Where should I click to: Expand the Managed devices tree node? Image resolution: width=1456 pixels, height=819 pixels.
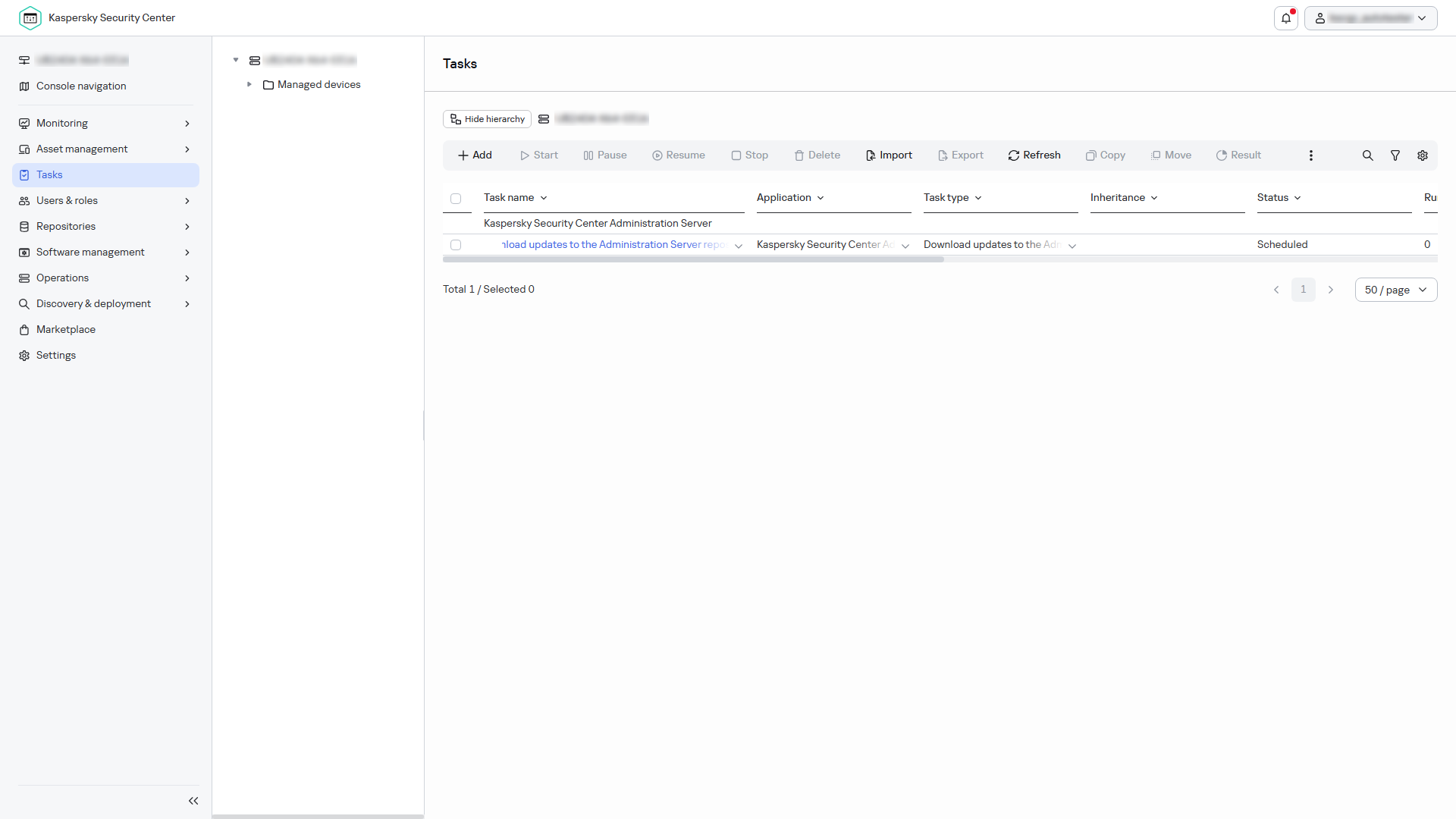coord(249,84)
